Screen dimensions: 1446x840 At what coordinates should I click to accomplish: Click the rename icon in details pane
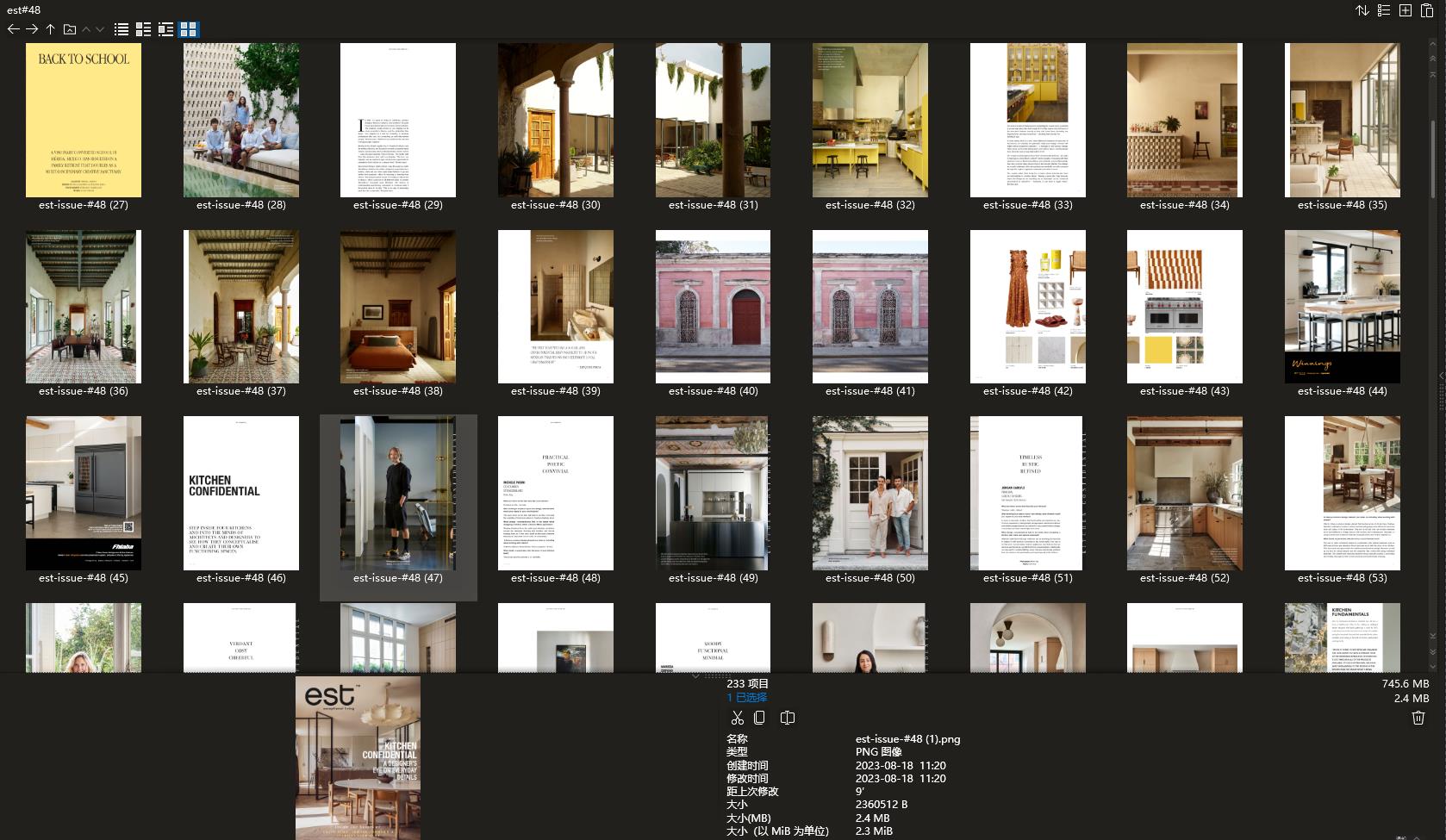point(787,718)
